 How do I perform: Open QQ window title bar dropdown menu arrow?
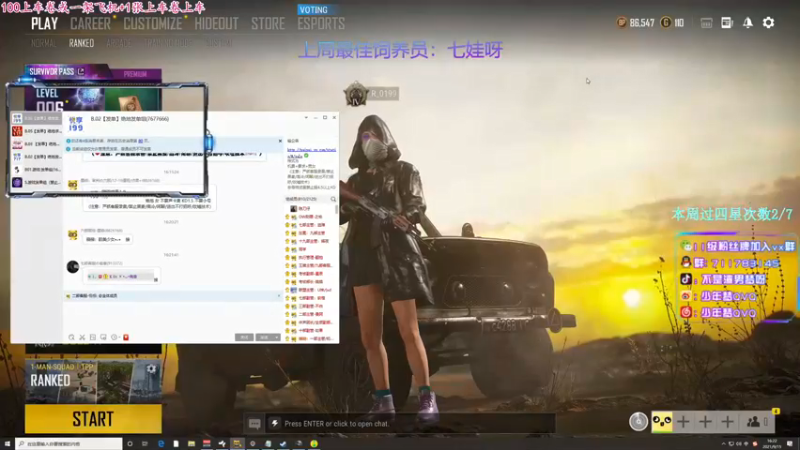click(306, 118)
